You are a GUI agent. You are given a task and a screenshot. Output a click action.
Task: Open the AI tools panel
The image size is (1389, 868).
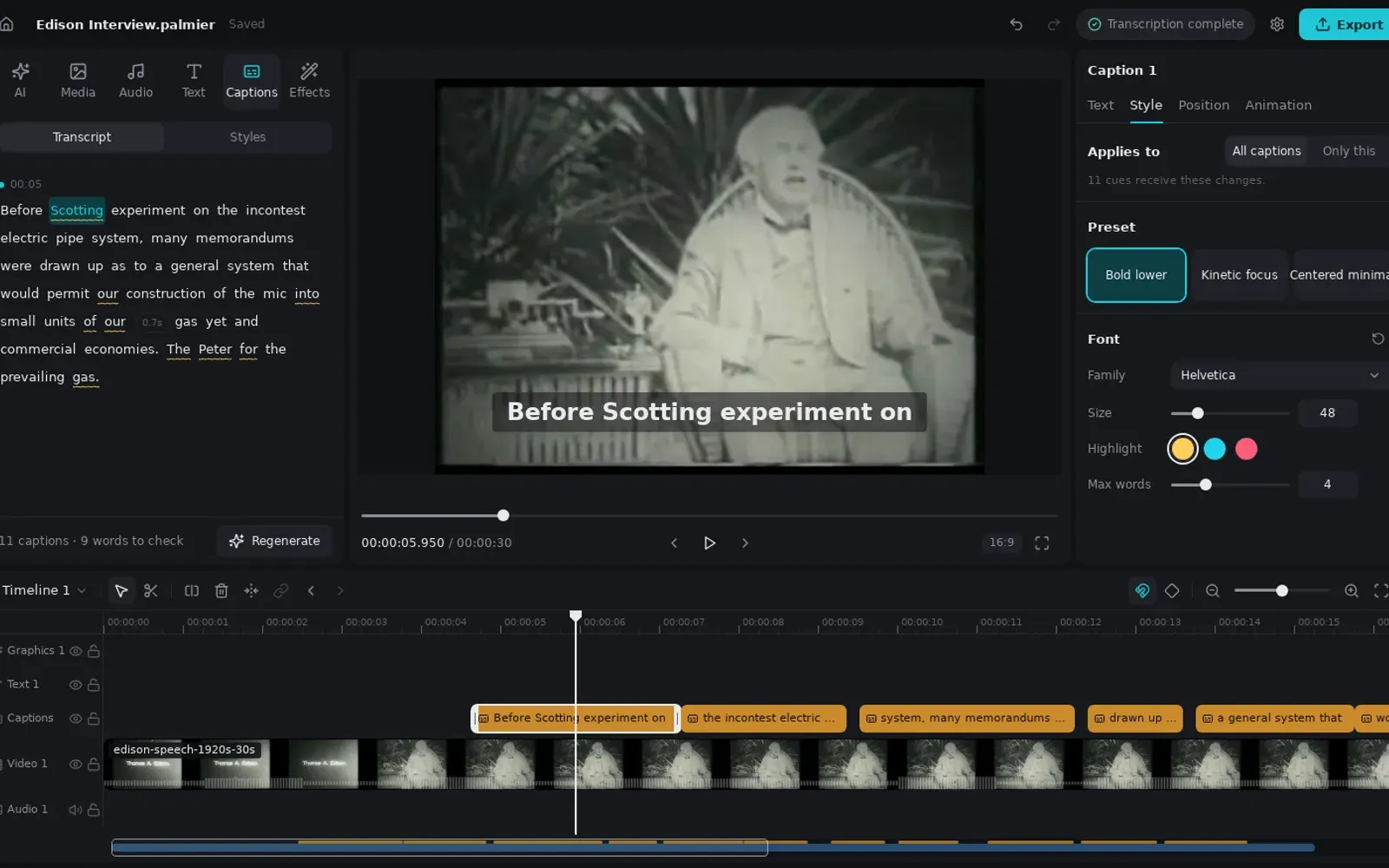point(20,81)
